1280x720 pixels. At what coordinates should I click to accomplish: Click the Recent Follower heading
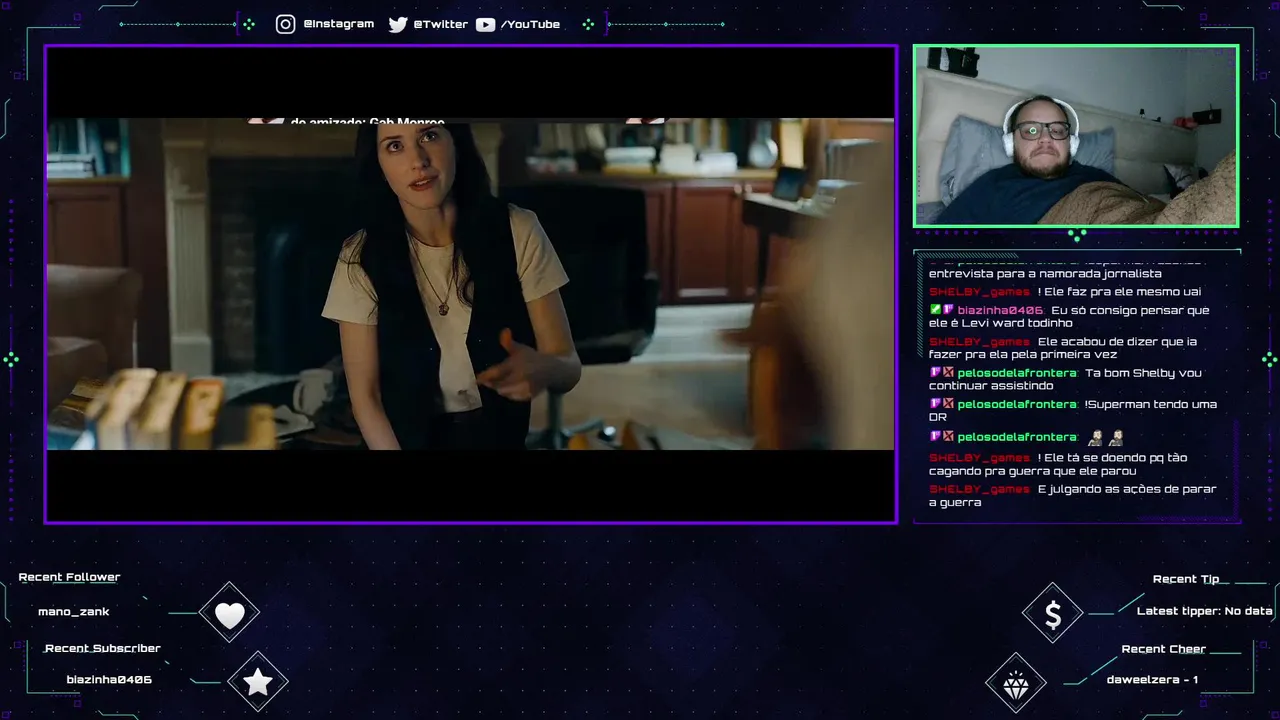69,577
